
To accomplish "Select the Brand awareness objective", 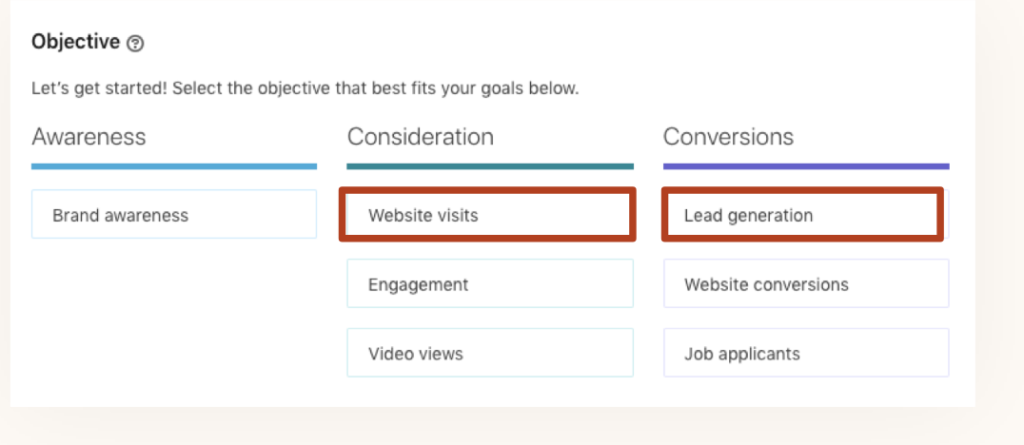I will pos(174,215).
